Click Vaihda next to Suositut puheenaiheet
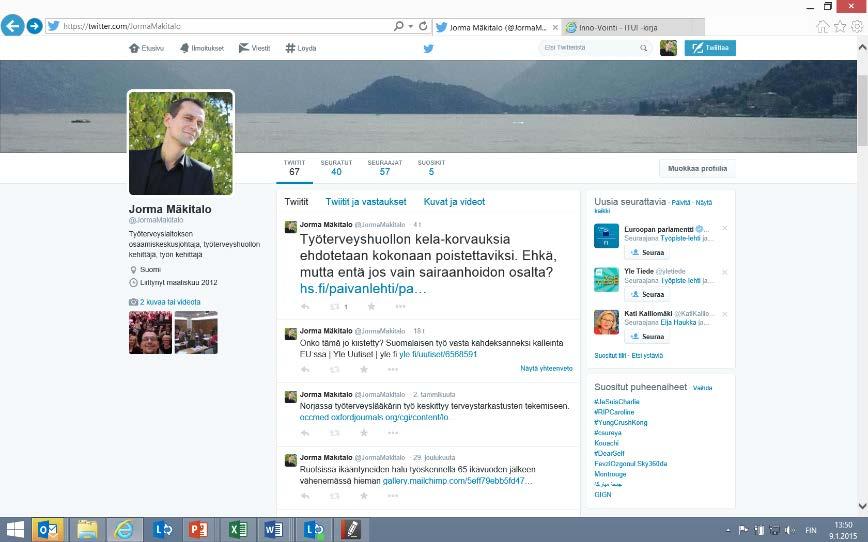 (702, 388)
